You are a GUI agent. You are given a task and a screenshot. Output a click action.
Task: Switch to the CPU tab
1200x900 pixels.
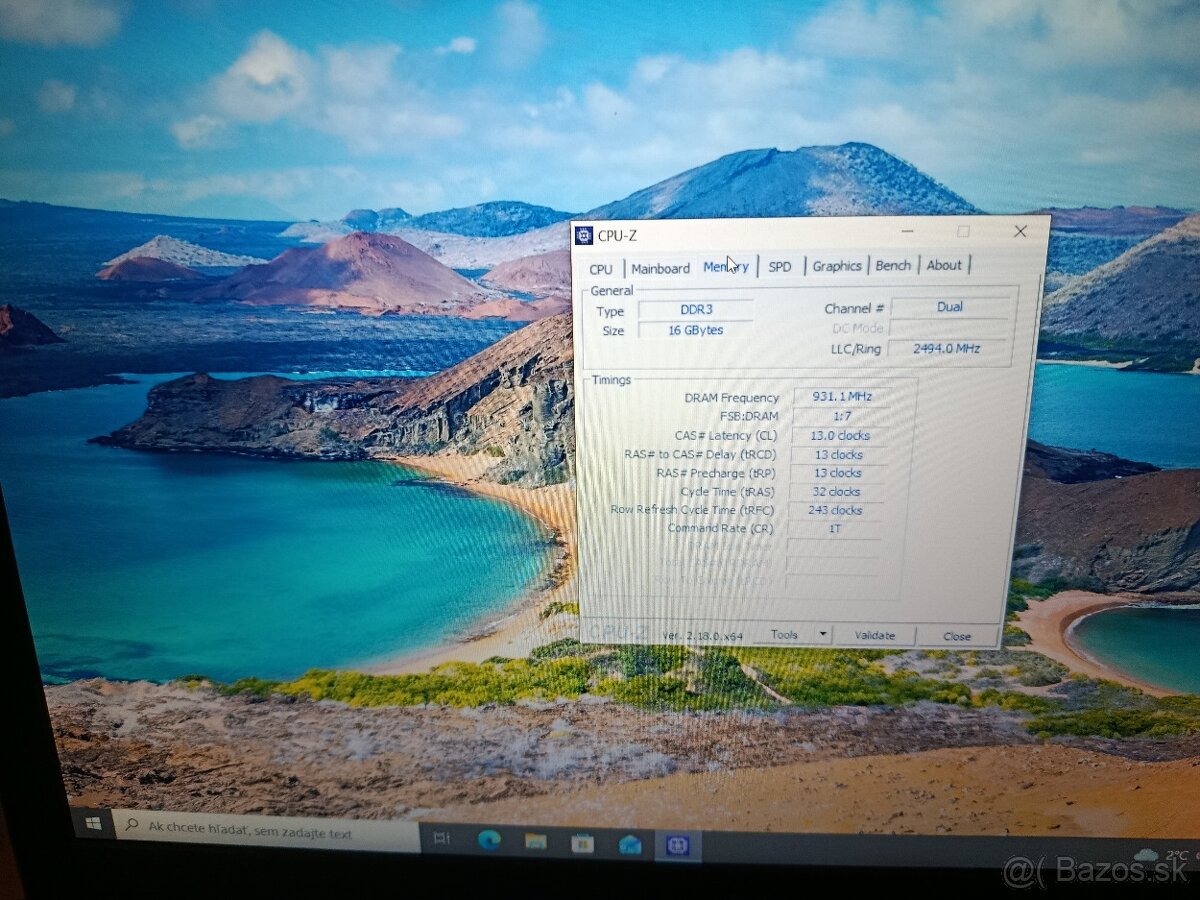pyautogui.click(x=601, y=268)
